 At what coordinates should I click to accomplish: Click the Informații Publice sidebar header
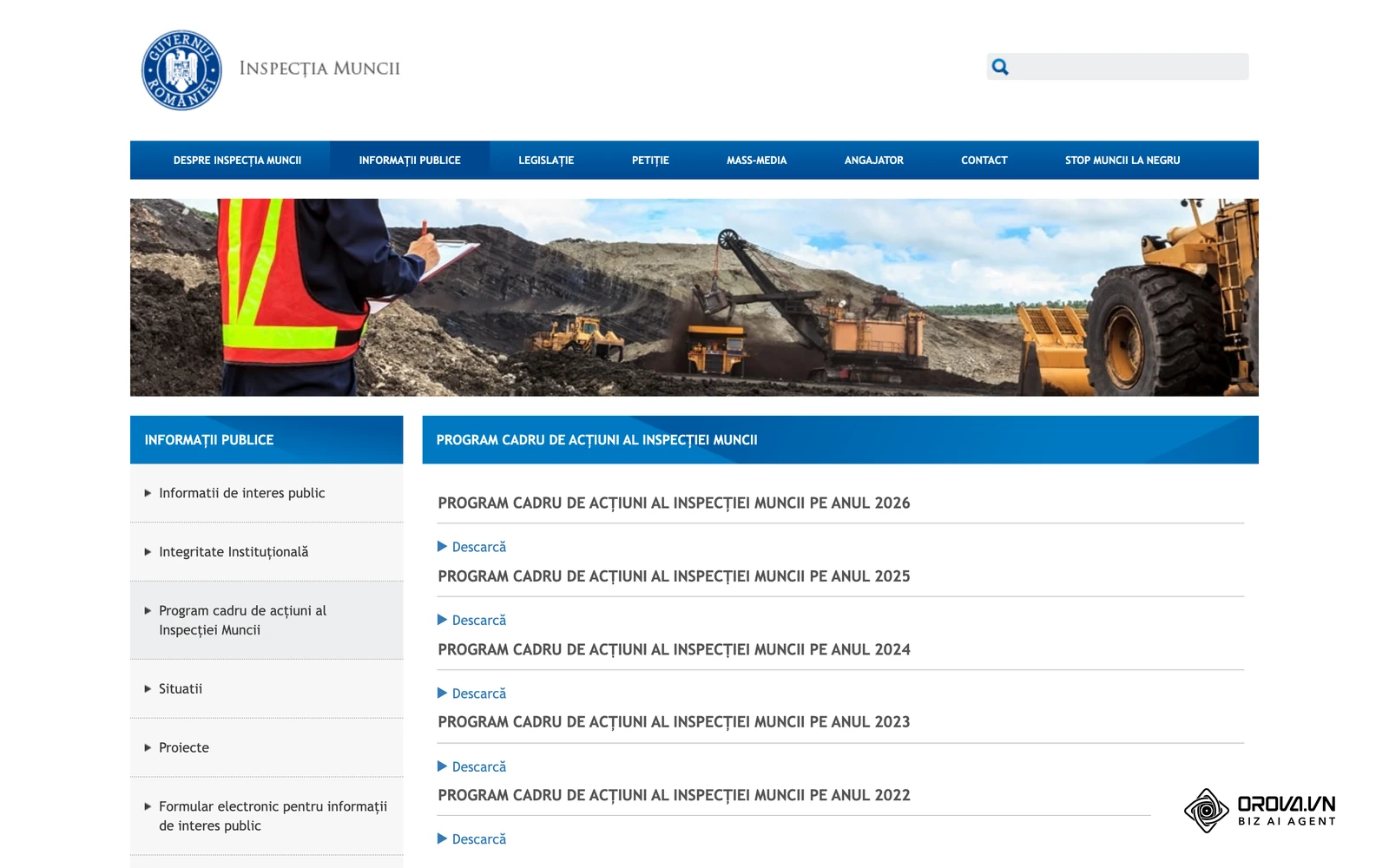pyautogui.click(x=267, y=440)
